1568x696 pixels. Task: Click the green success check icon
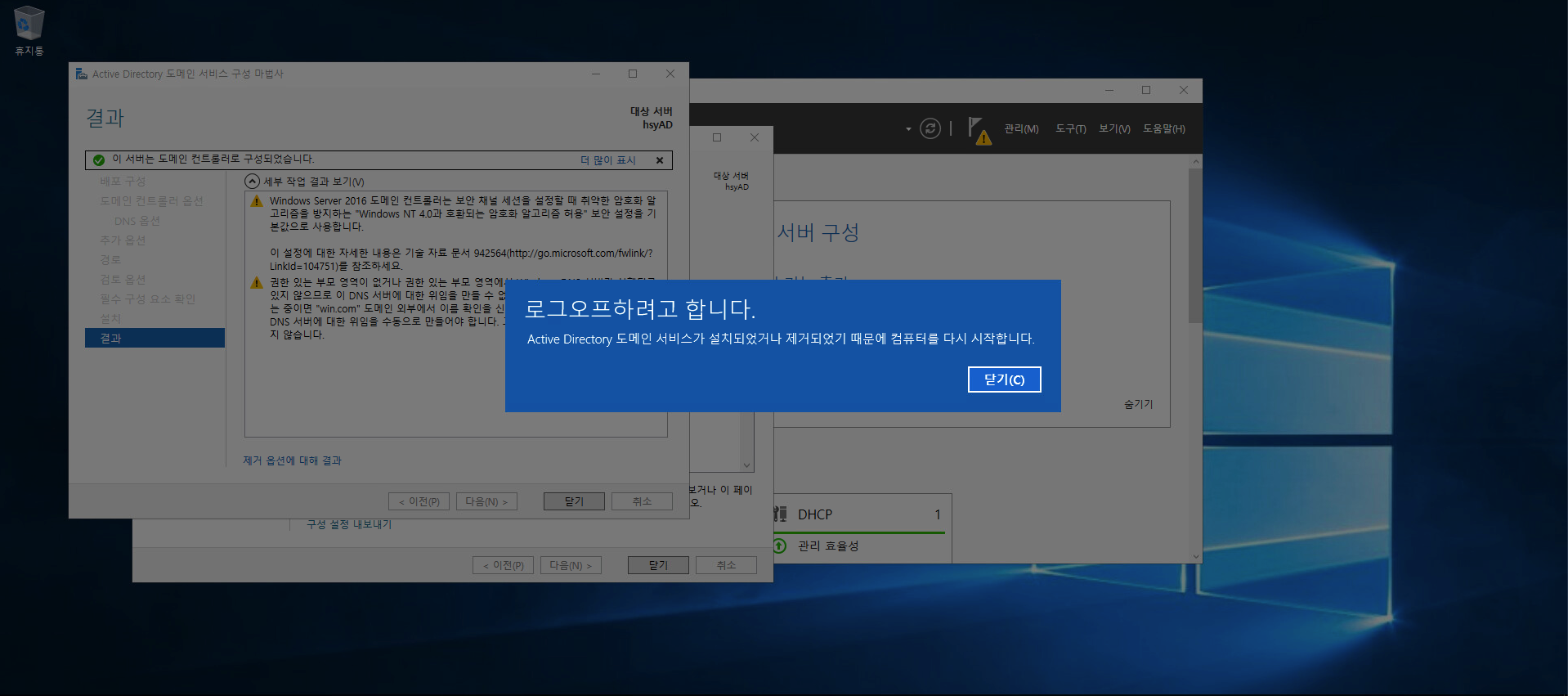99,160
